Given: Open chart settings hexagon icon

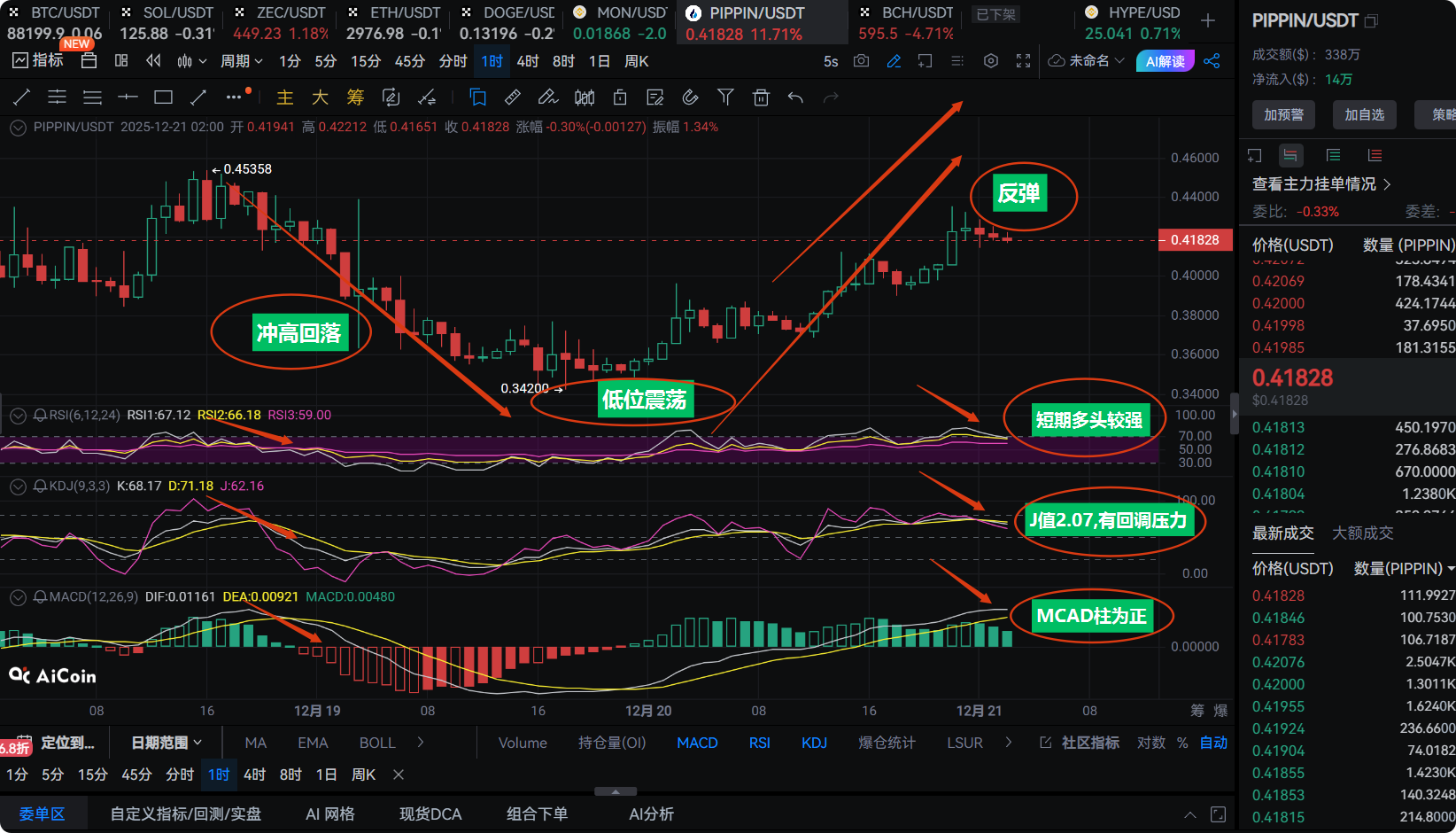Looking at the screenshot, I should 991,61.
